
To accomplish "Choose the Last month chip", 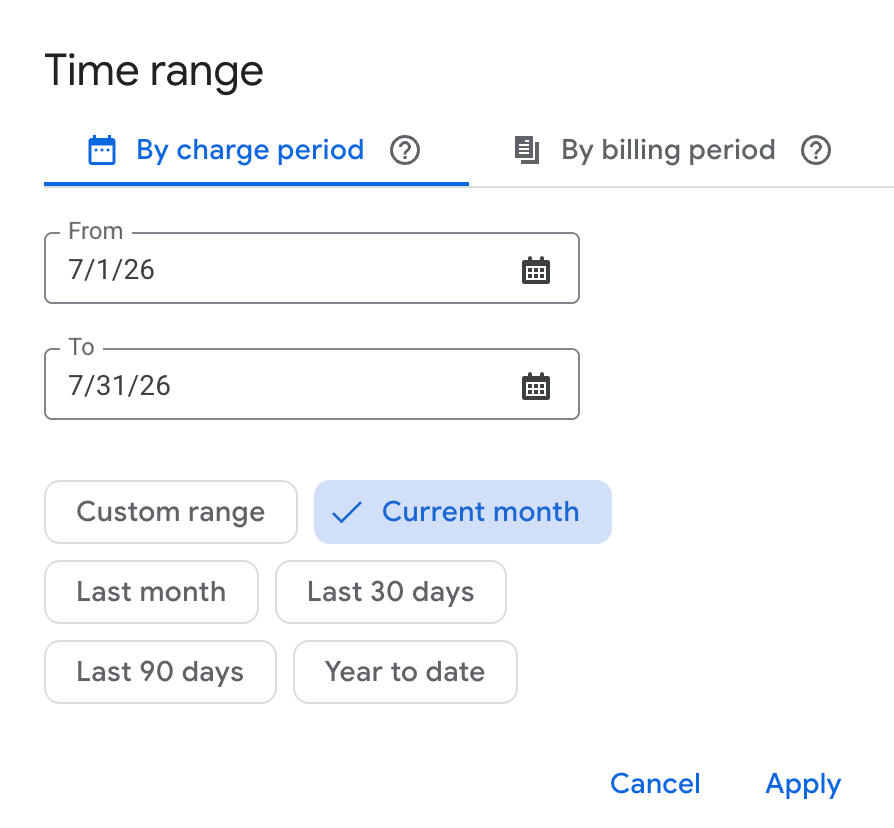I will pyautogui.click(x=151, y=592).
